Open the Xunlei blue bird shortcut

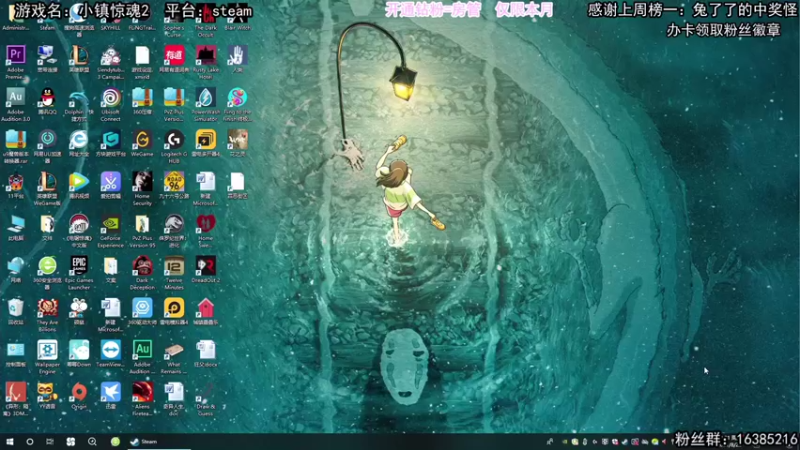coord(111,392)
